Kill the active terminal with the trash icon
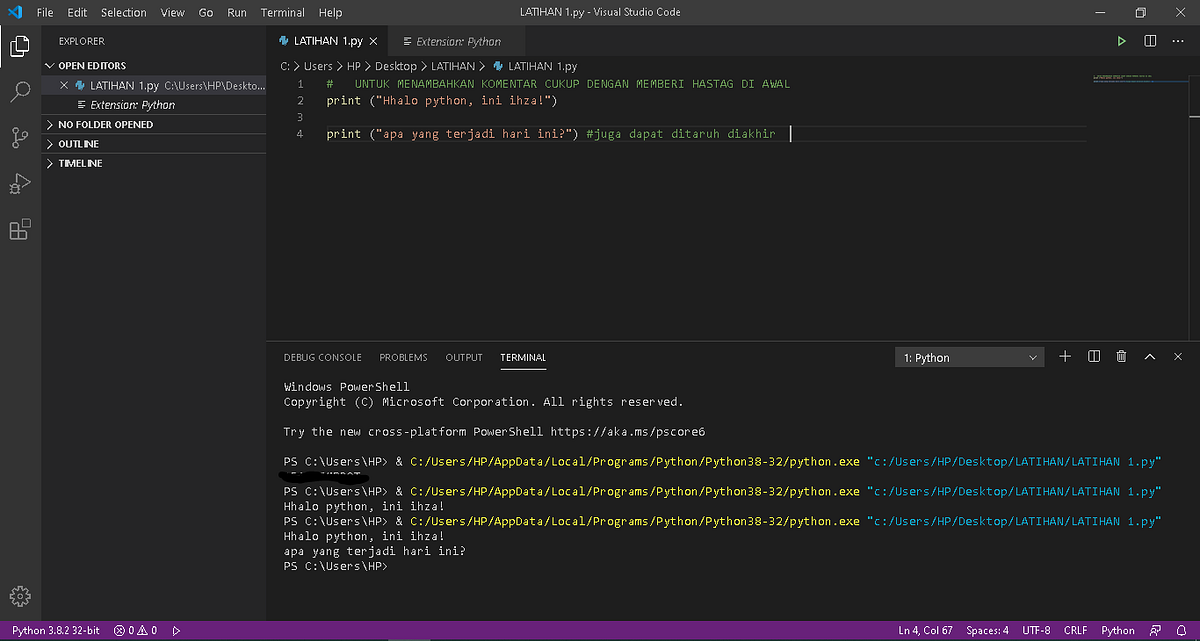Viewport: 1200px width, 641px height. 1120,356
